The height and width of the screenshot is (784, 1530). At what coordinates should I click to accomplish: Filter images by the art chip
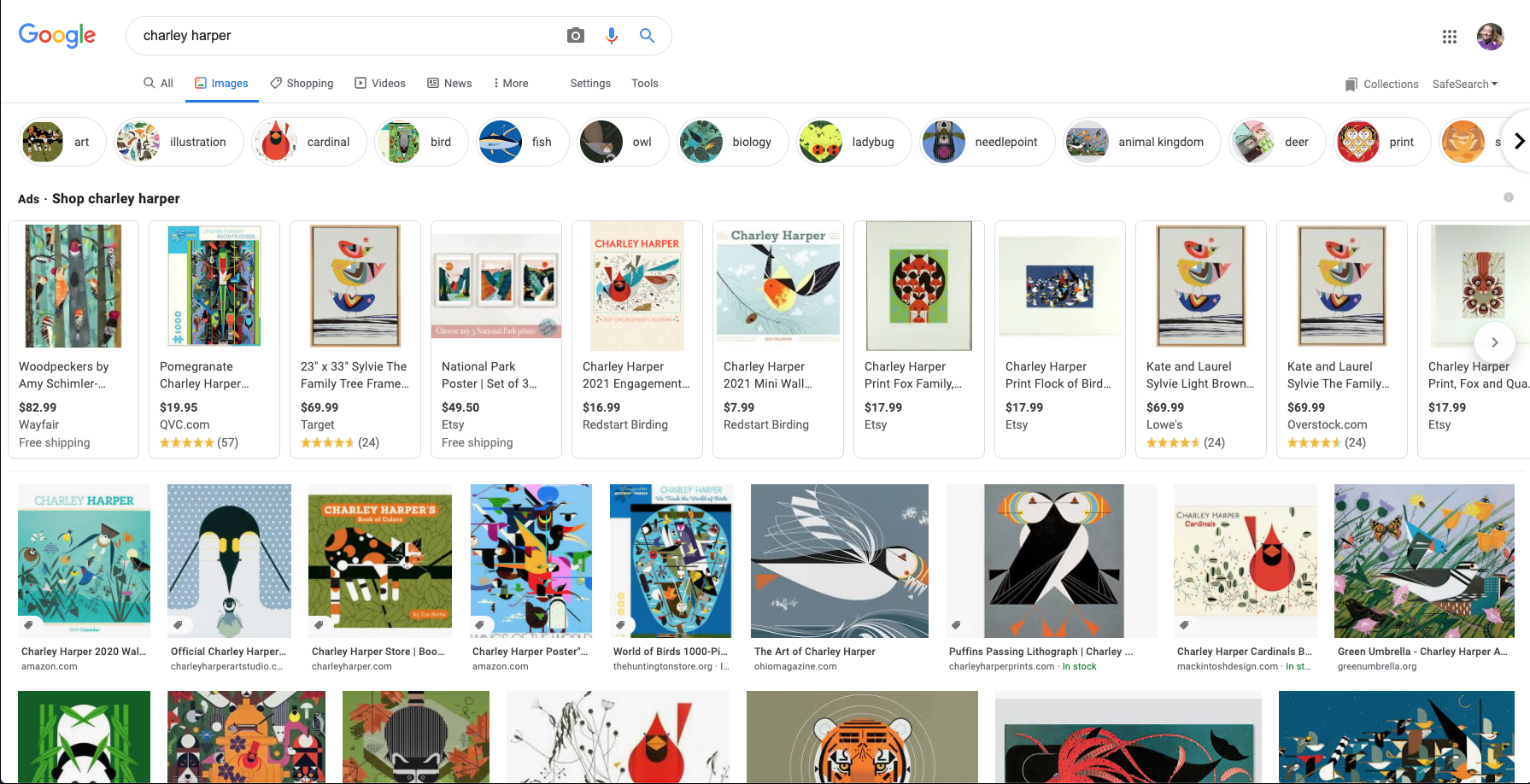[62, 142]
